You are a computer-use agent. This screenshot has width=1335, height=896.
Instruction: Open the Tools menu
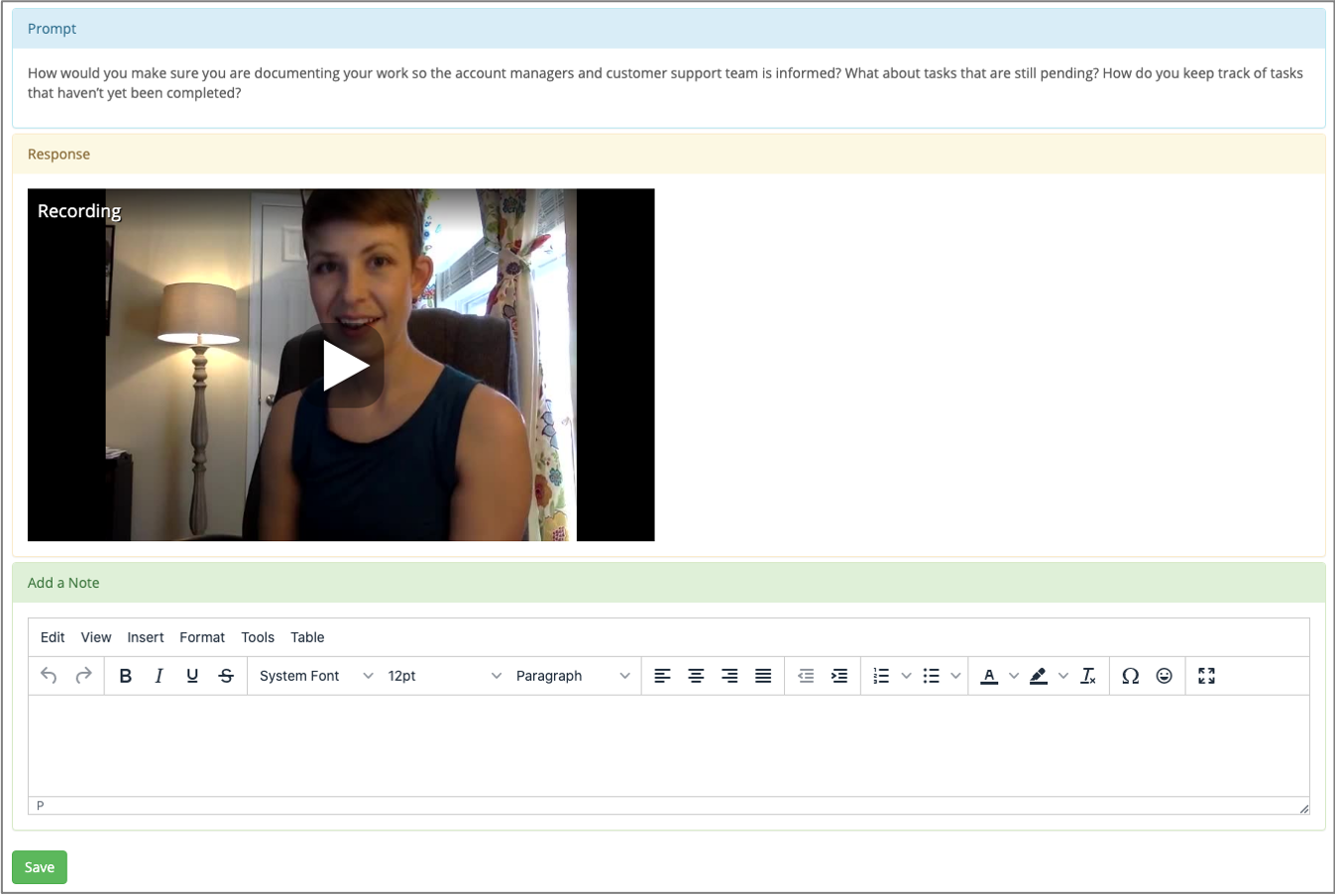[x=258, y=637]
